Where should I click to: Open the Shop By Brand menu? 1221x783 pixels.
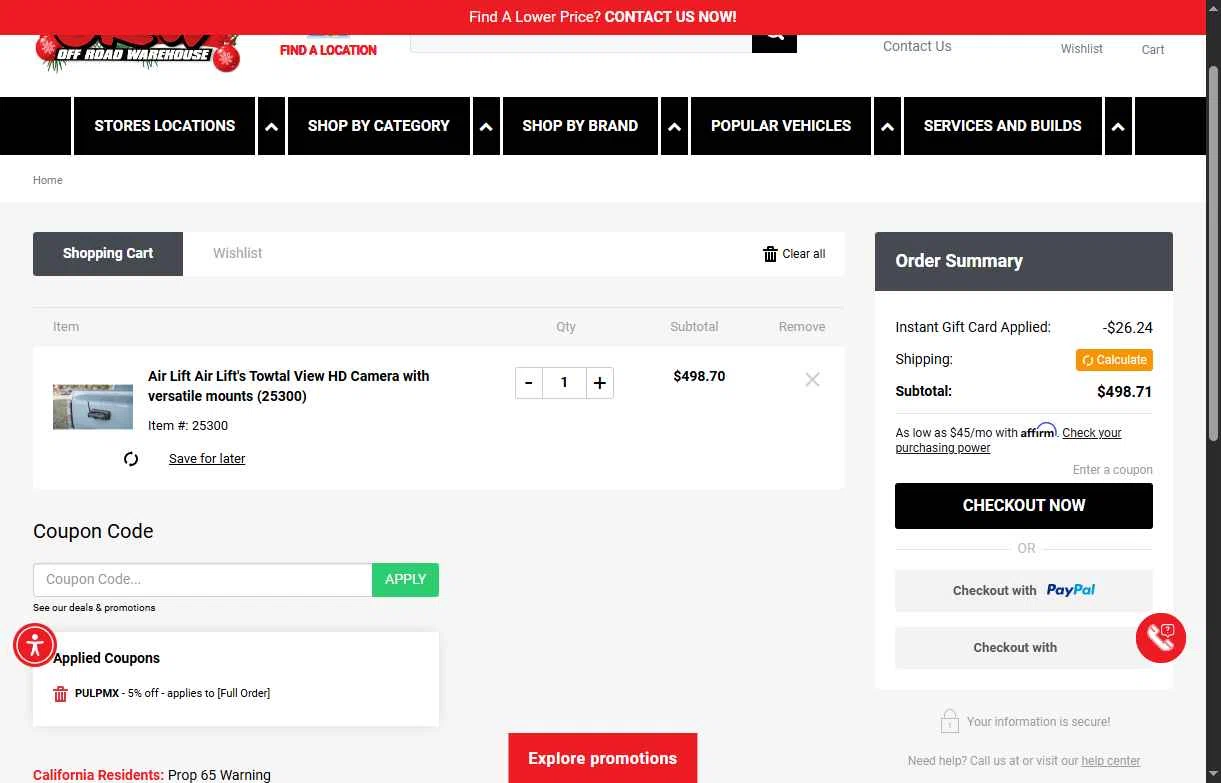coord(580,126)
